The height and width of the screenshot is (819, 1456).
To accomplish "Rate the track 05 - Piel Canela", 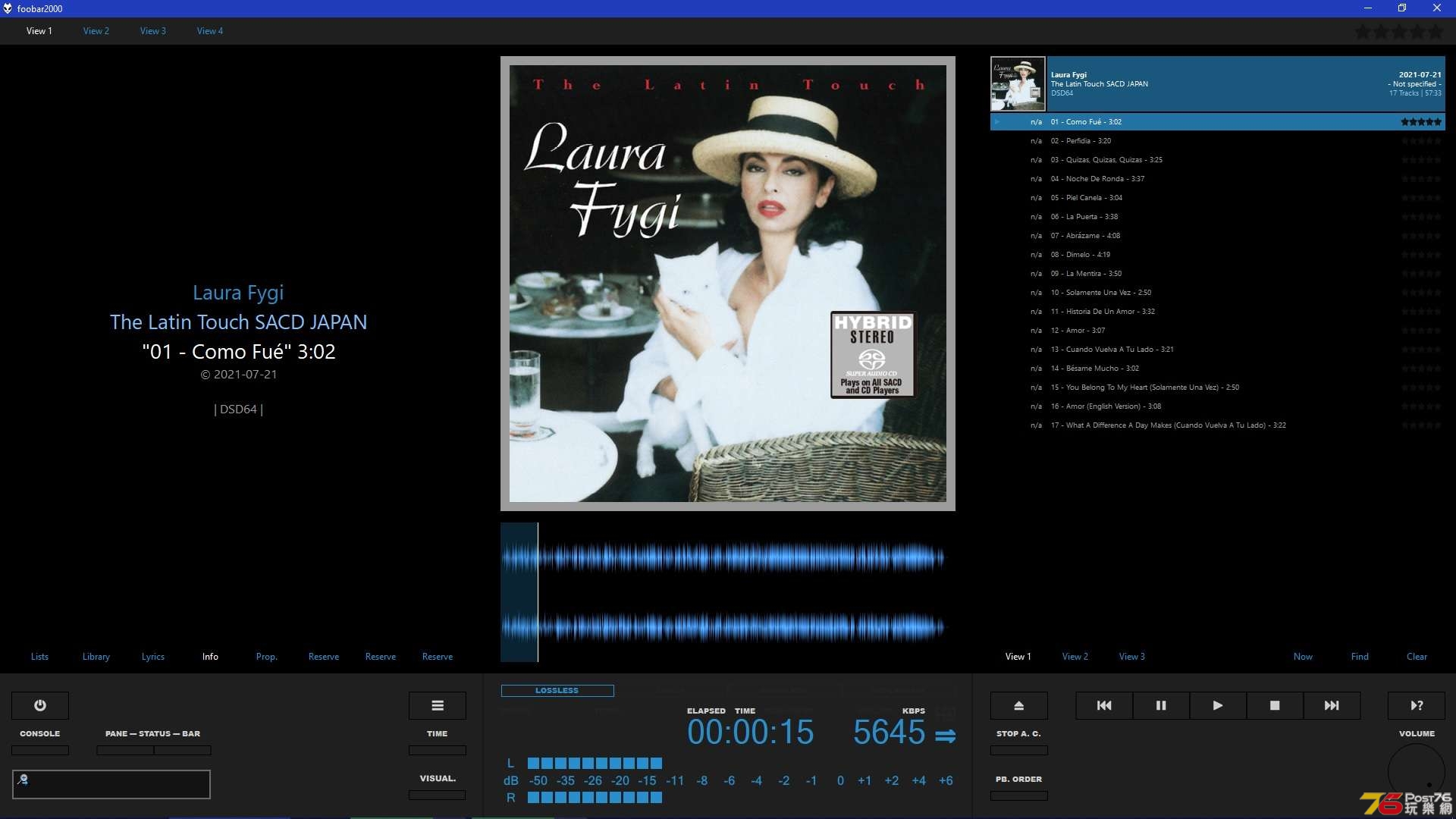I will (x=1421, y=198).
